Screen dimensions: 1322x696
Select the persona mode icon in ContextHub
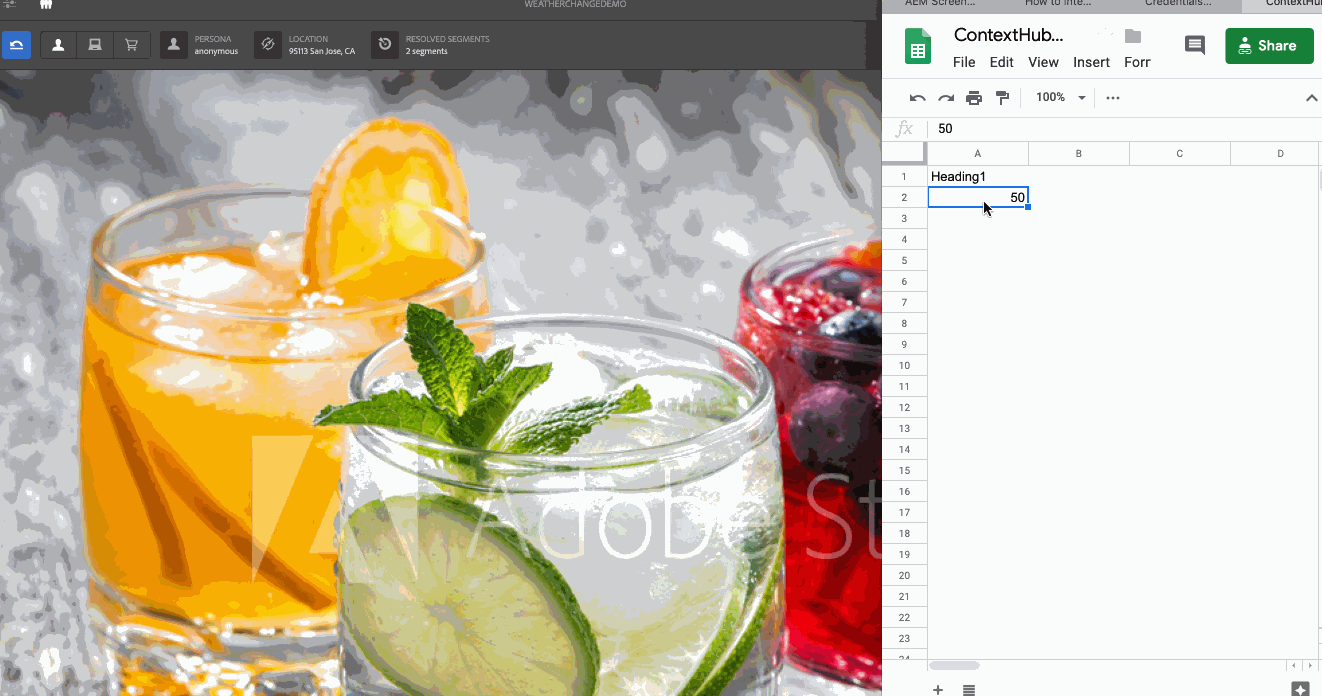[x=58, y=45]
